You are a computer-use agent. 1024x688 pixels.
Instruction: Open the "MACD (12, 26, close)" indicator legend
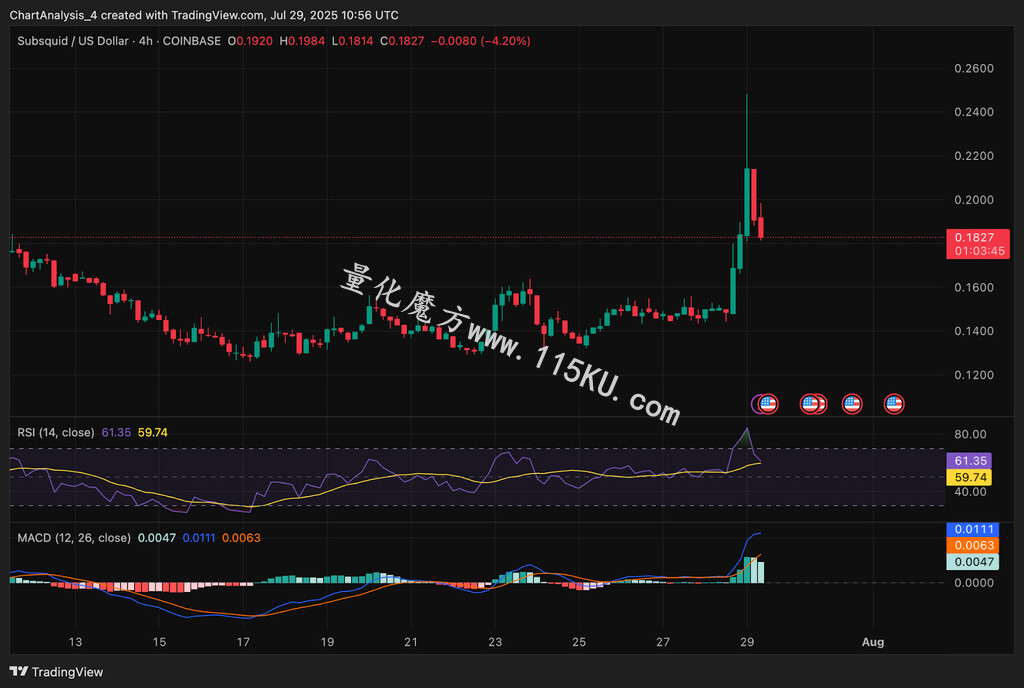coord(74,538)
